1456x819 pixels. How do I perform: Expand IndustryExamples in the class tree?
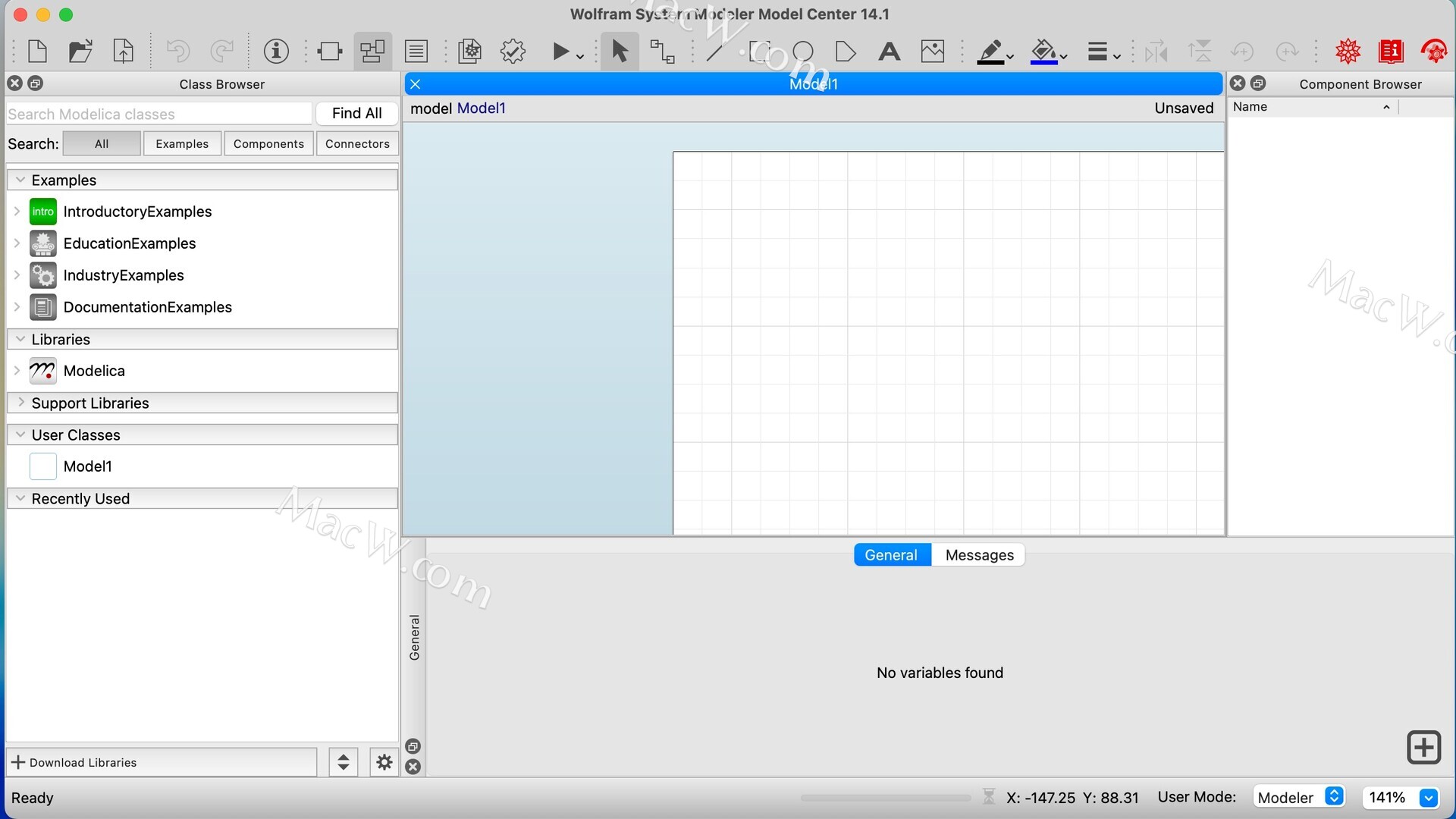pyautogui.click(x=17, y=275)
